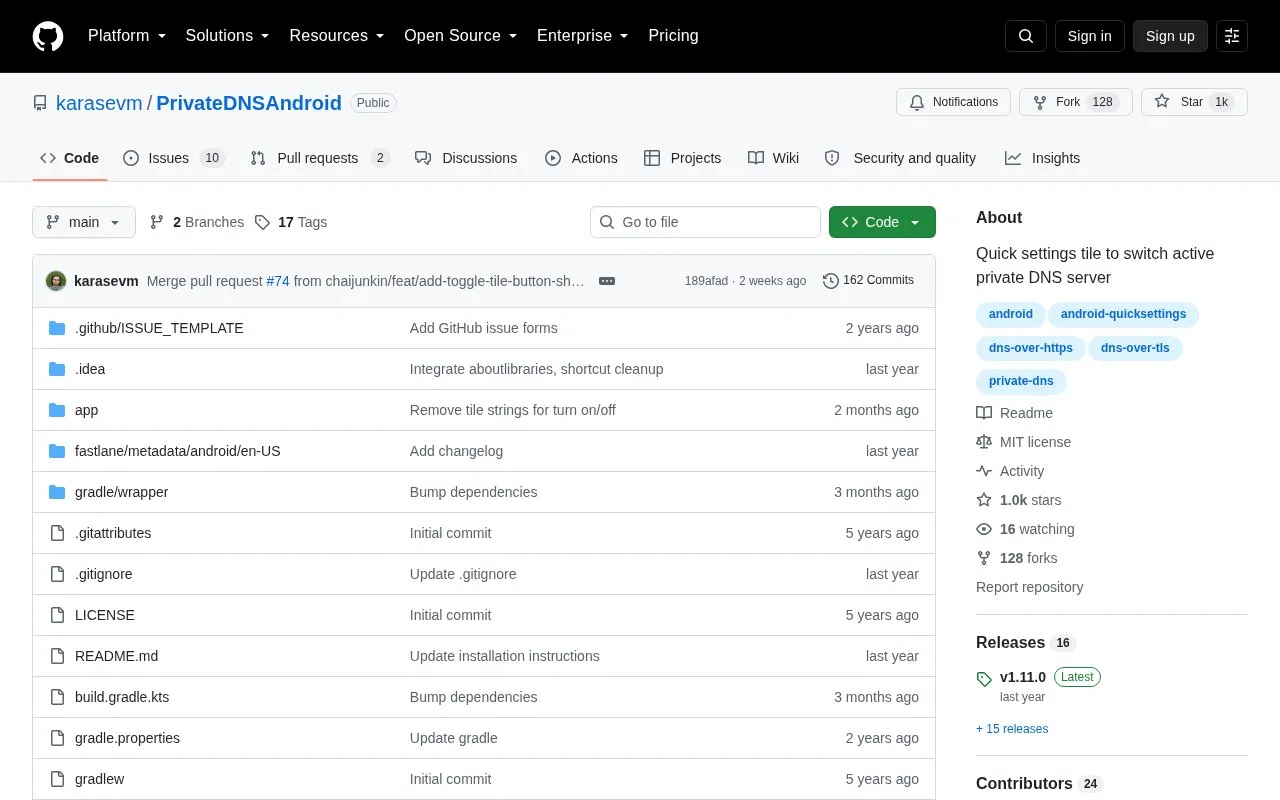Open the 162 Commits history
1280x800 pixels.
[868, 281]
